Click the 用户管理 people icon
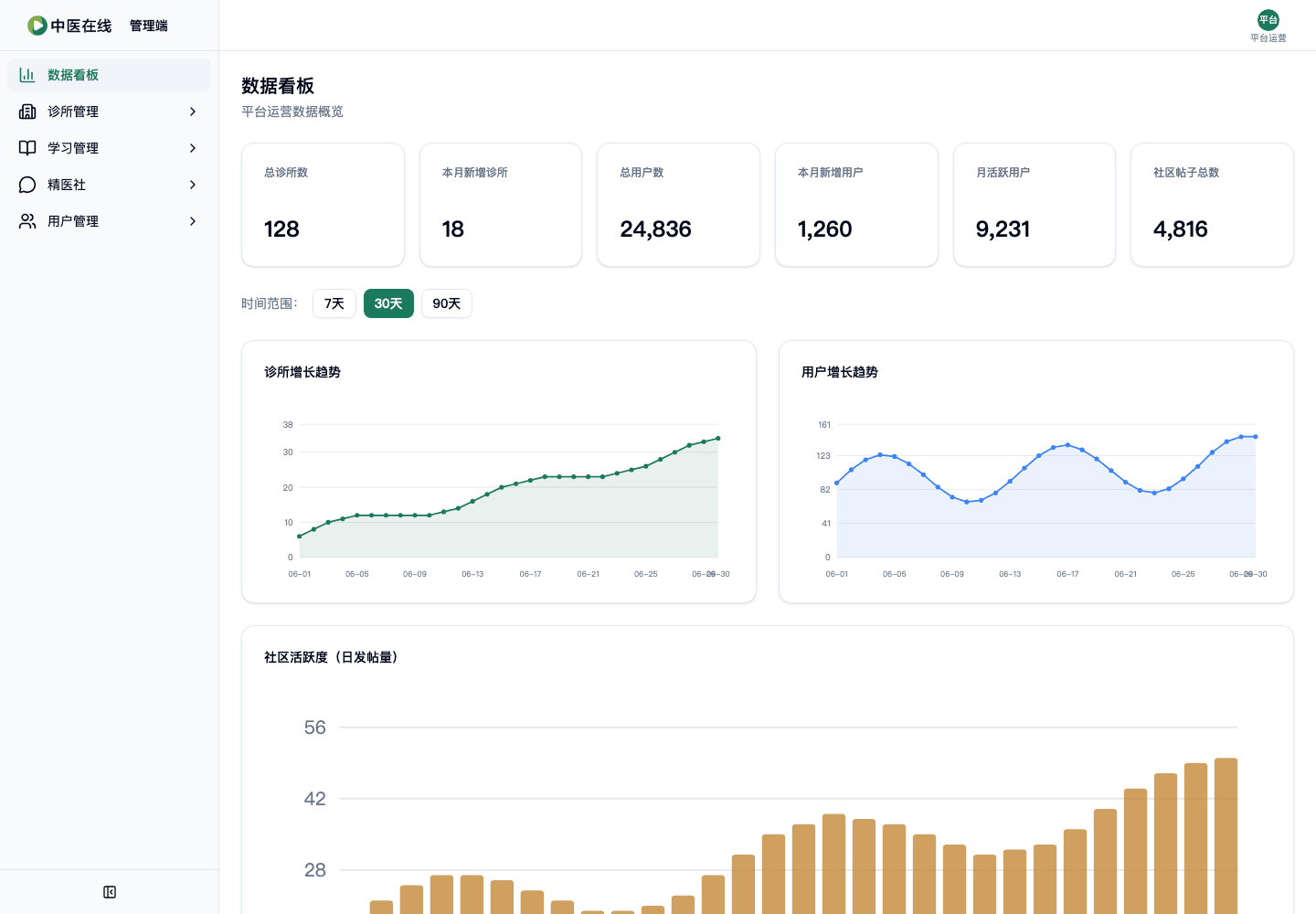This screenshot has width=1316, height=914. [x=27, y=221]
